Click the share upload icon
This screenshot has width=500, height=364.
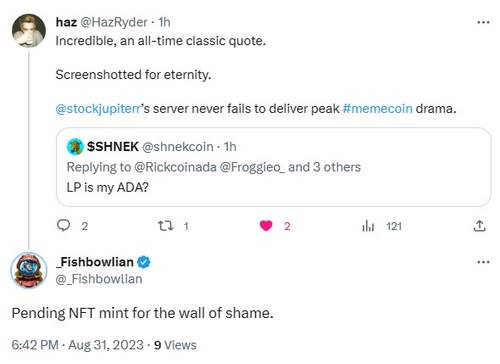[x=479, y=226]
